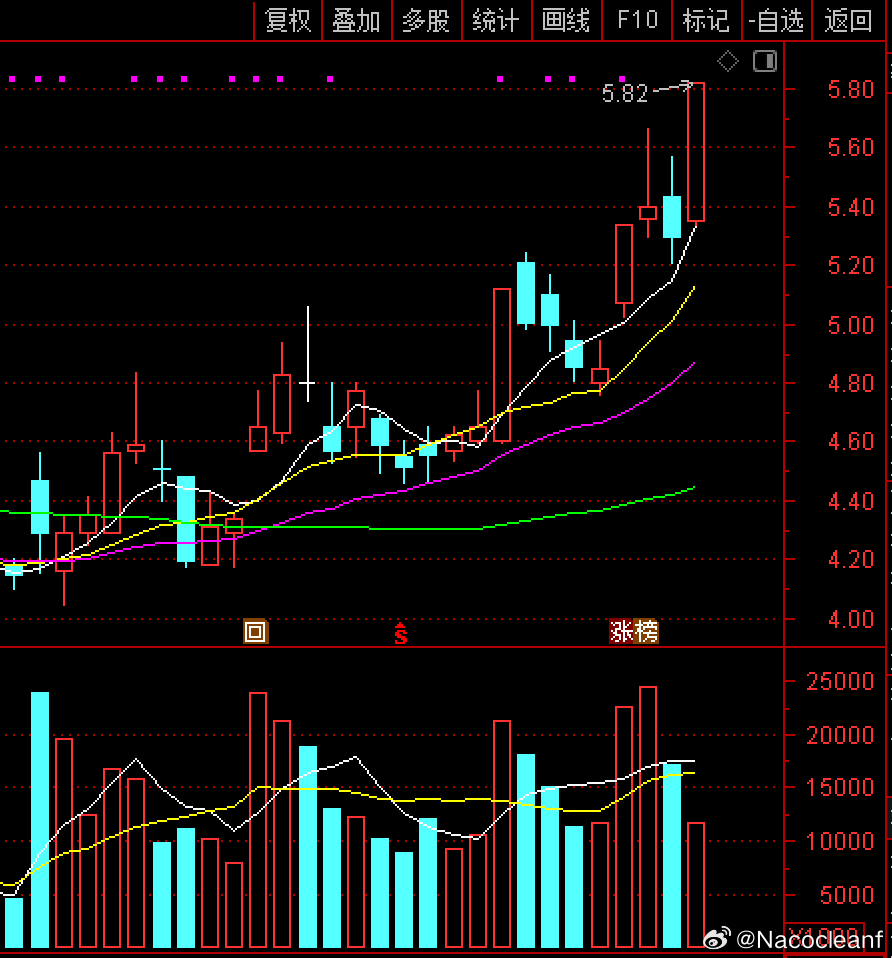Remove stock via -自选 button
This screenshot has width=892, height=958.
pyautogui.click(x=777, y=20)
